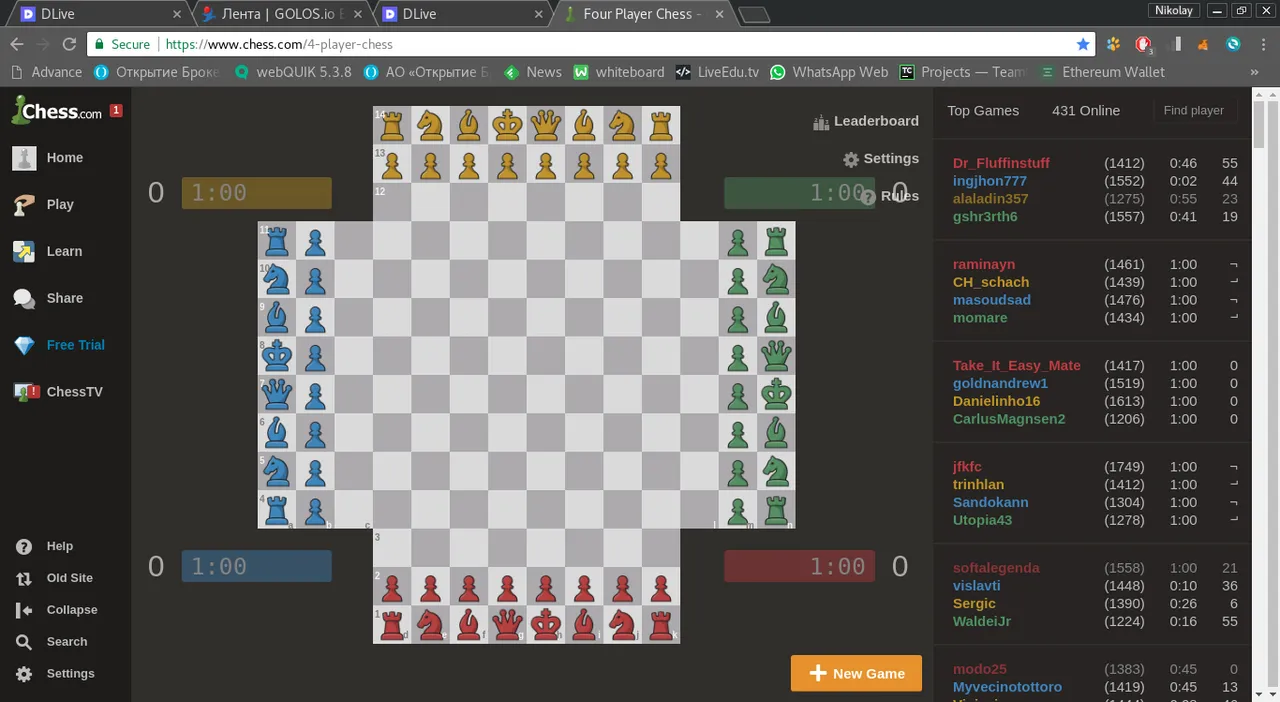Click the blue player's 1:00 clock
1280x702 pixels.
coord(256,566)
